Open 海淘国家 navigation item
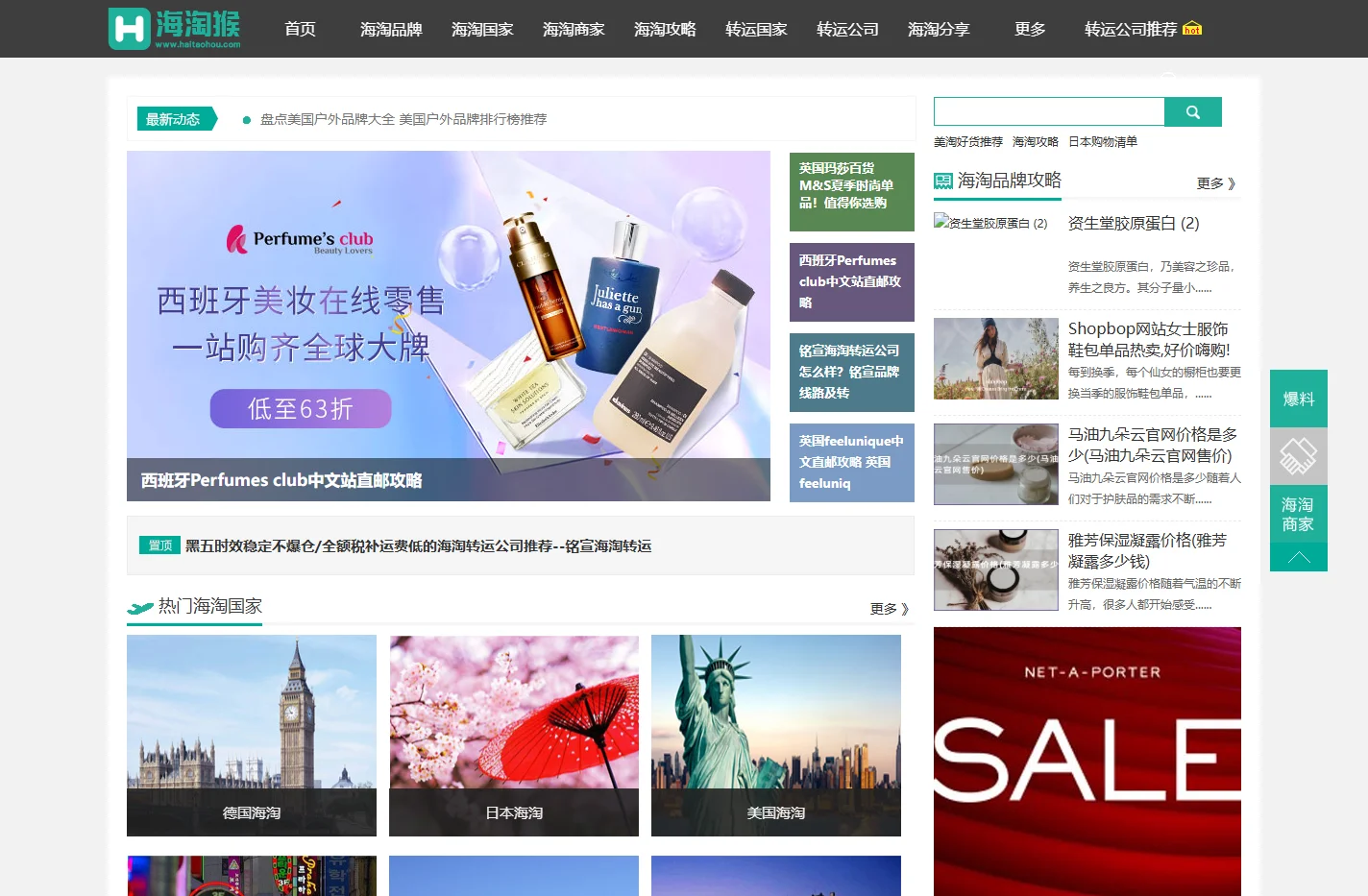This screenshot has height=896, width=1368. tap(482, 29)
